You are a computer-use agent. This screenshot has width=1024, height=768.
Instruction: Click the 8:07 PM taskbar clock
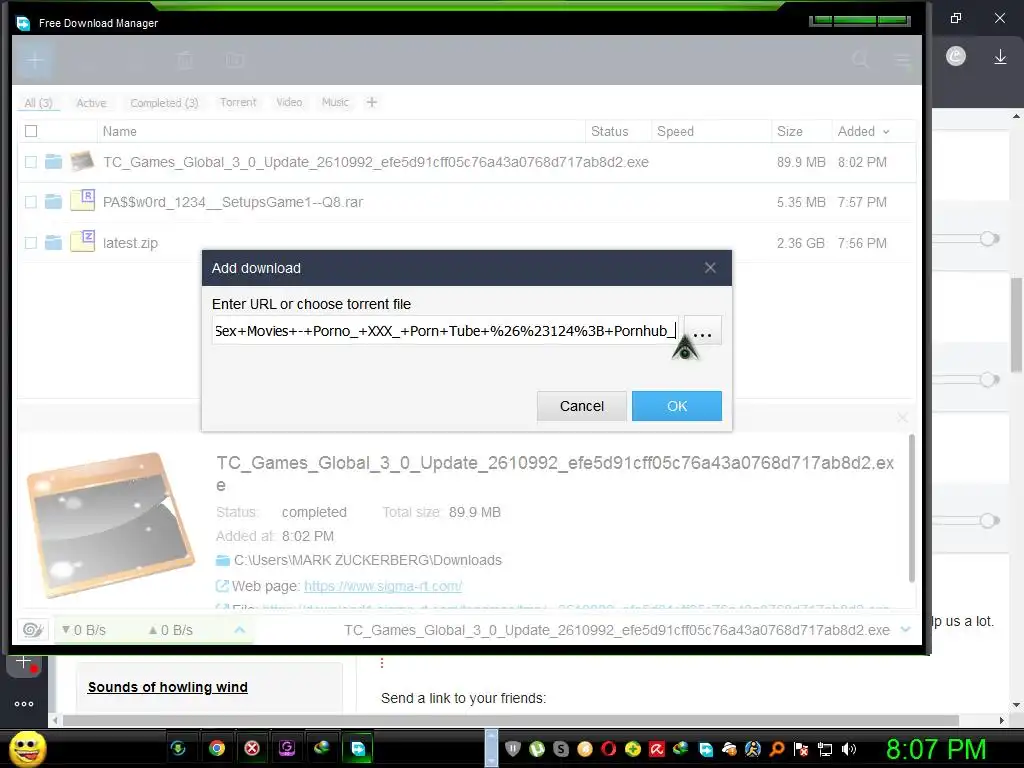pos(936,749)
